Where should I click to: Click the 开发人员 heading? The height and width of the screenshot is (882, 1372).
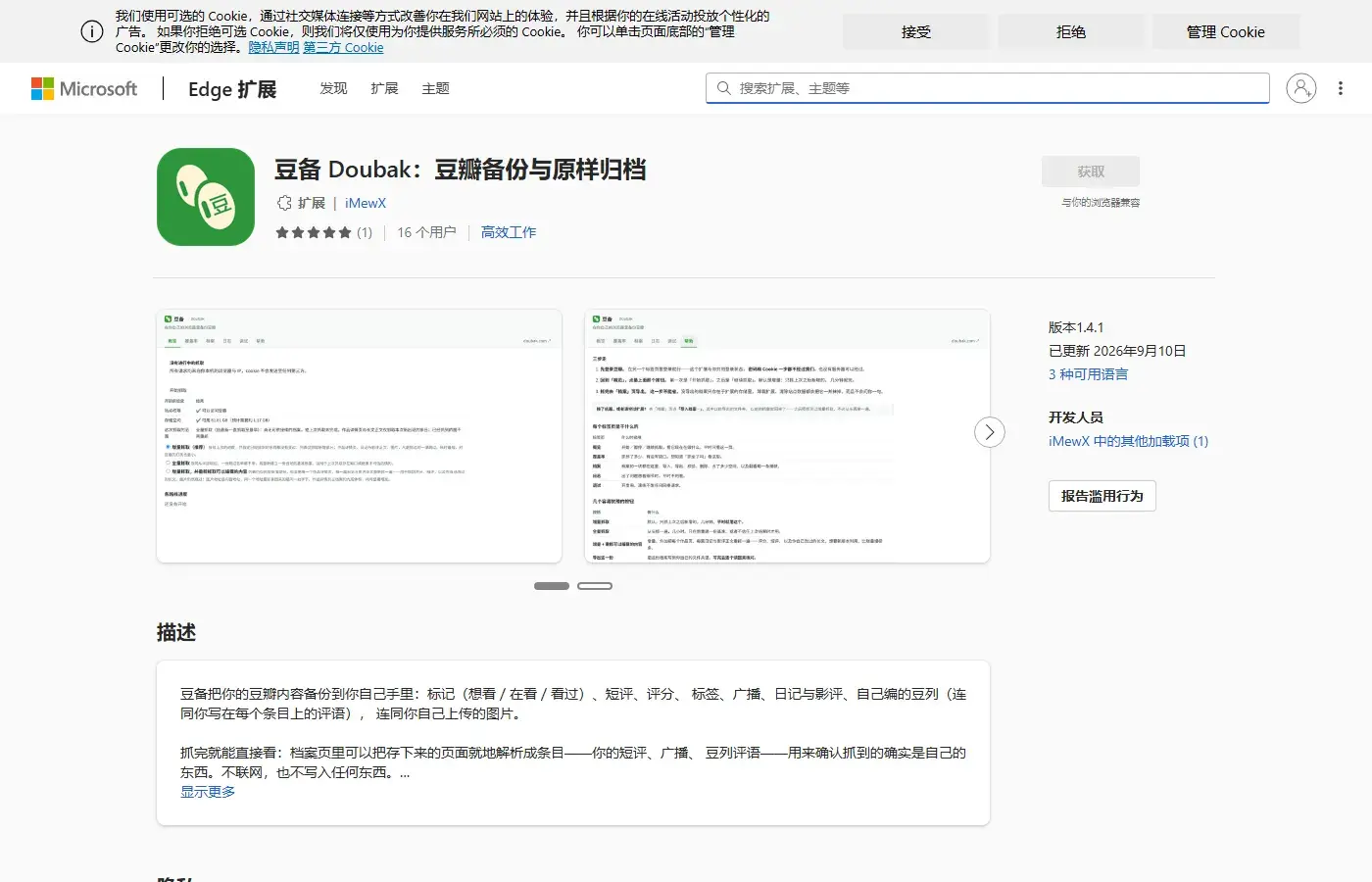(1076, 417)
